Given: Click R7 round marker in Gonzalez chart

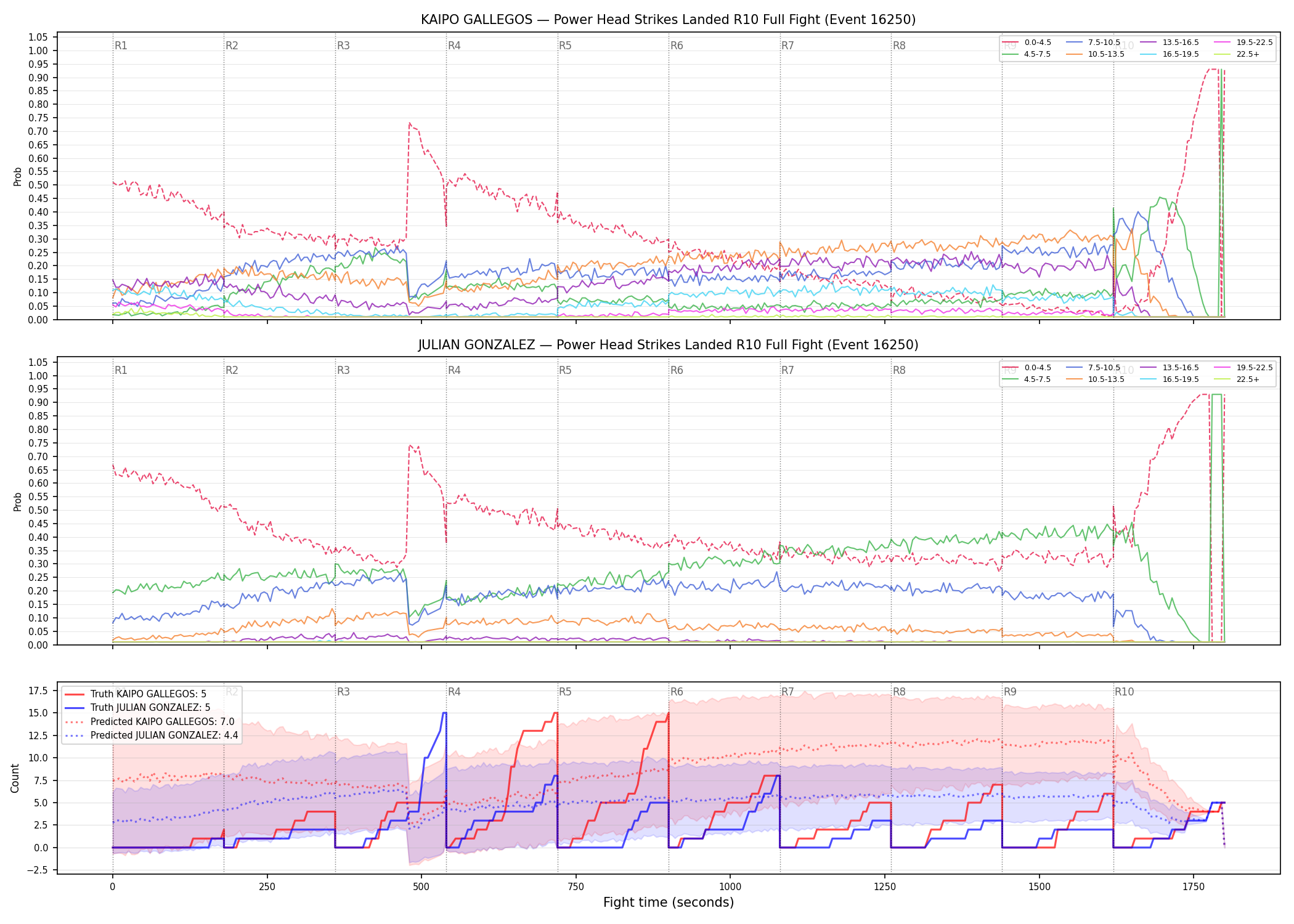Looking at the screenshot, I should tap(787, 370).
